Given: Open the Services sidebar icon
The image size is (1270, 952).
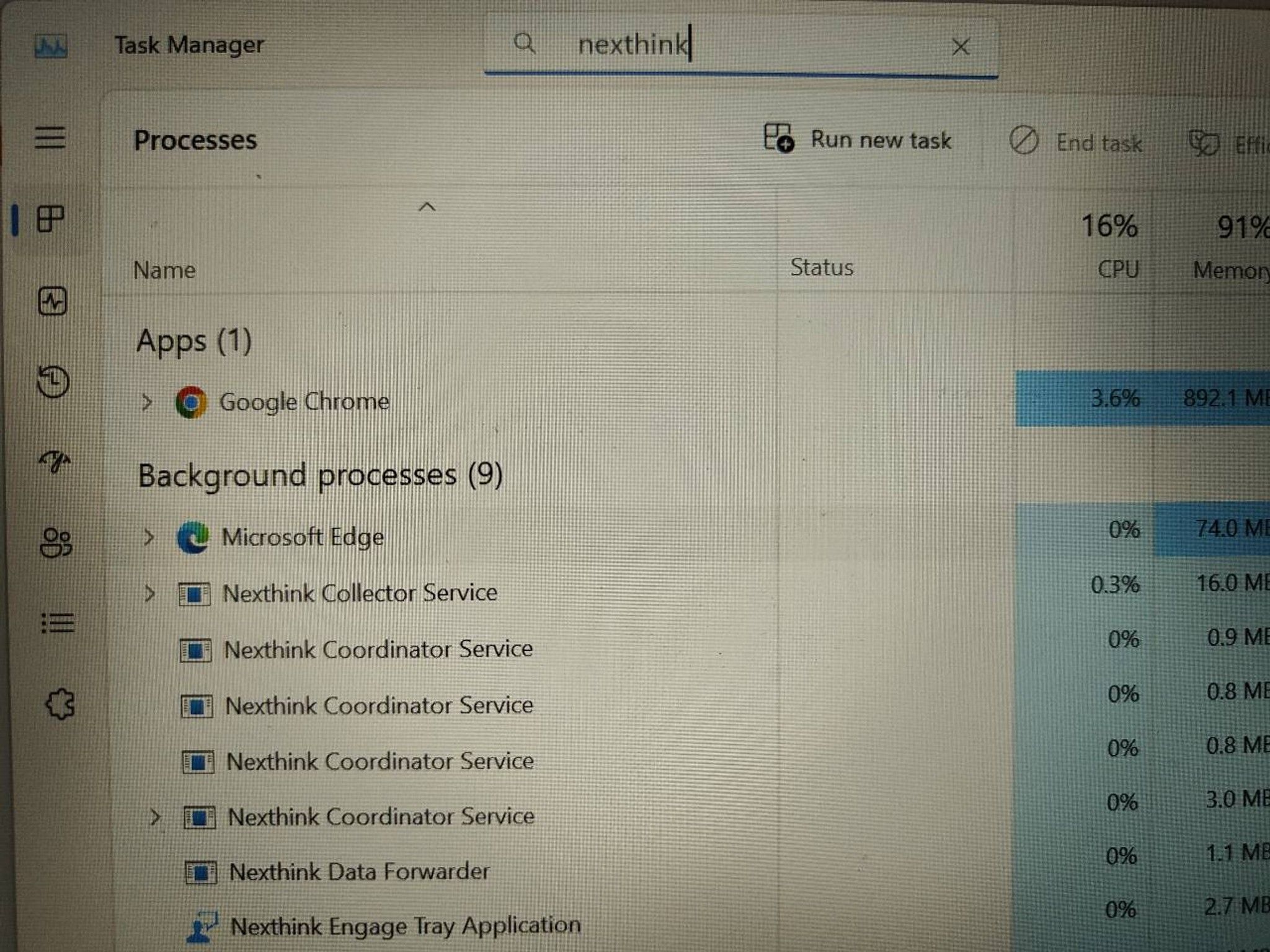Looking at the screenshot, I should [x=60, y=704].
